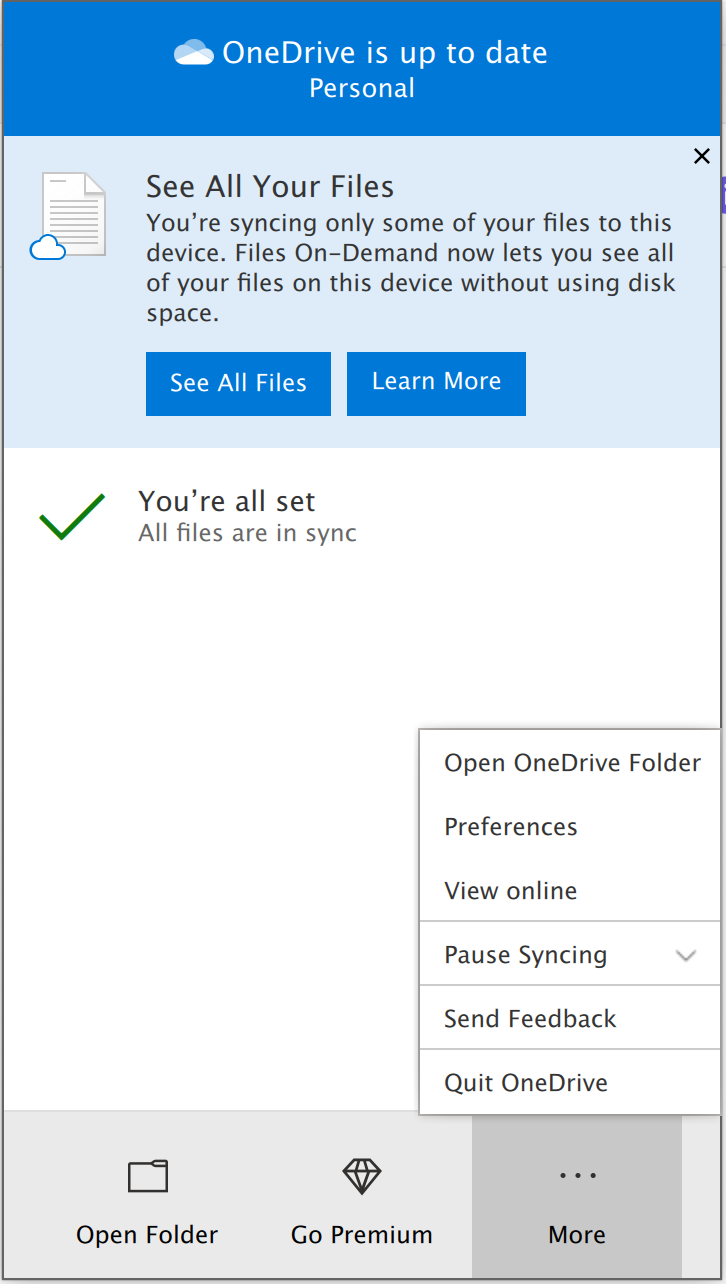726x1284 pixels.
Task: Click the You're all set status text
Action: [227, 501]
